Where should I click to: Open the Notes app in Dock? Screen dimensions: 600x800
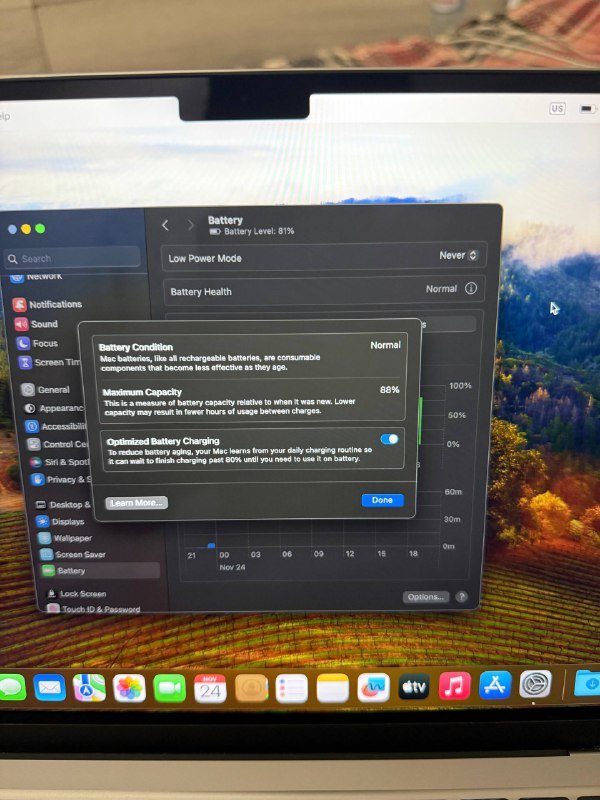332,688
